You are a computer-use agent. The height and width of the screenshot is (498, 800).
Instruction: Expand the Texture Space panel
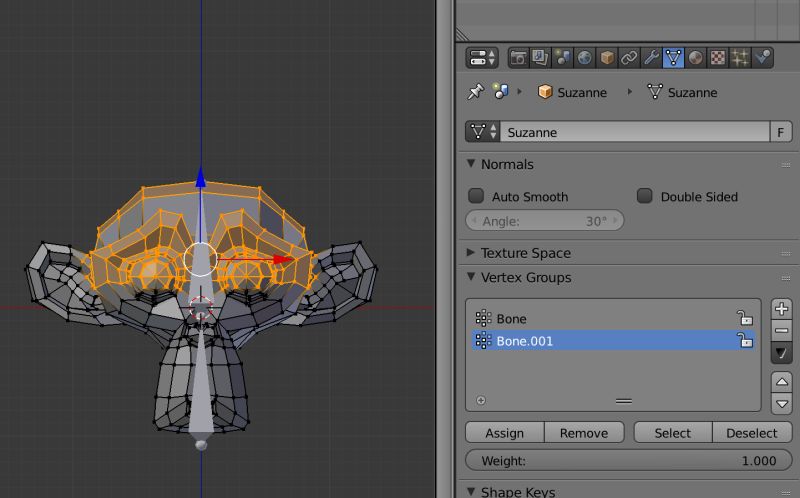click(471, 253)
